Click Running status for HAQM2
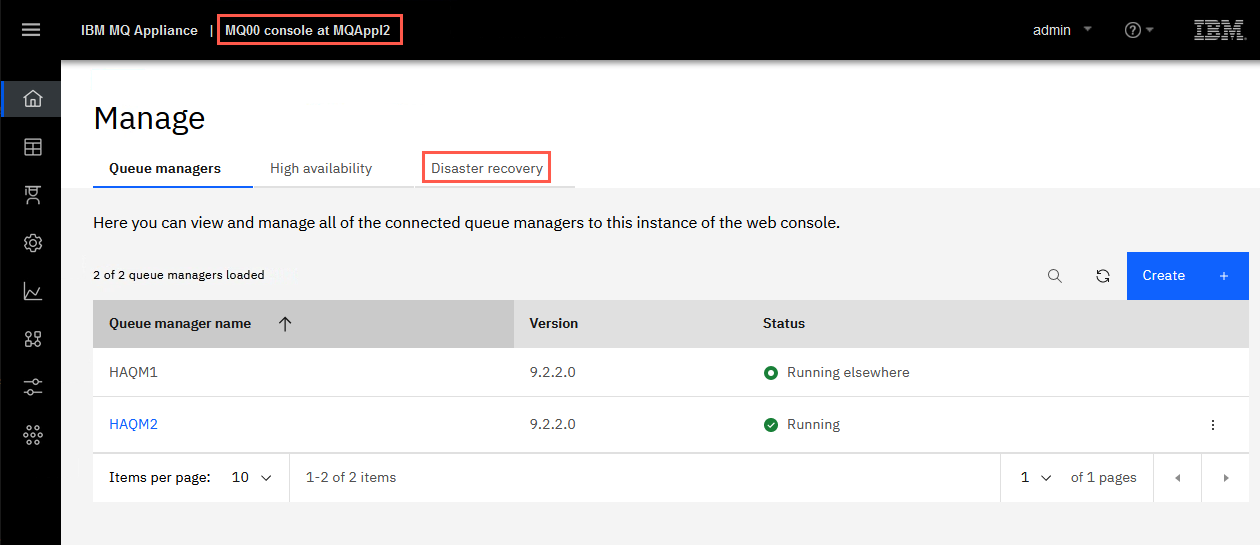Screen dimensions: 1260x545 813,424
